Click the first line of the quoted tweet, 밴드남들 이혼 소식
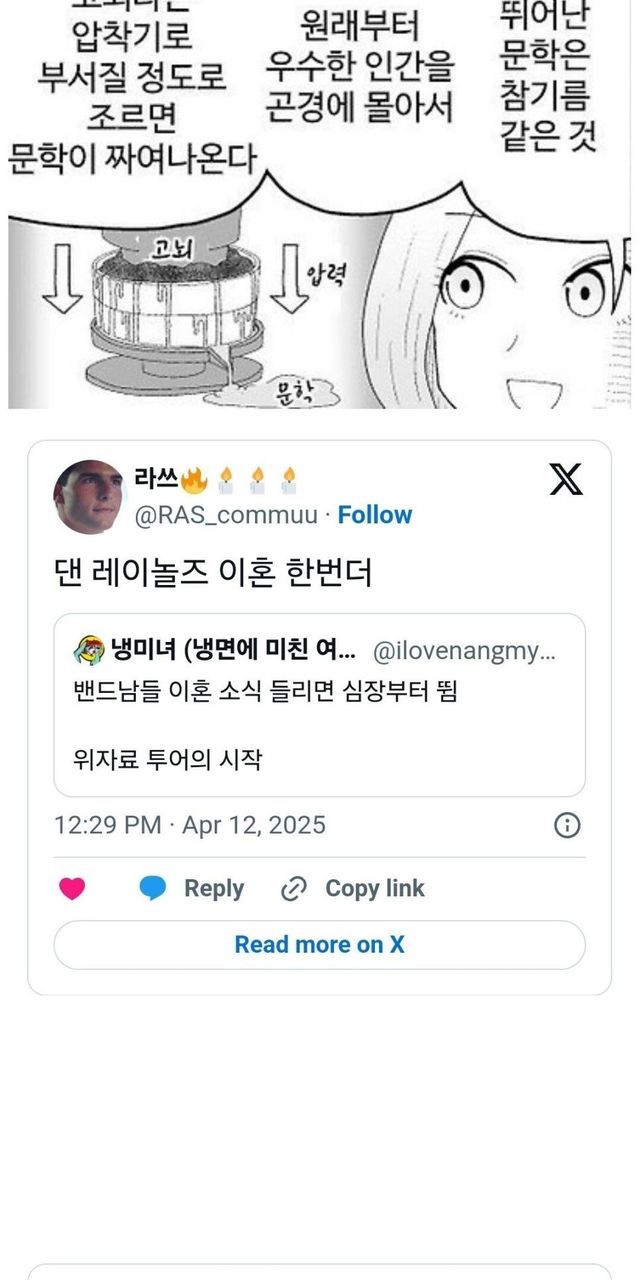 tap(265, 690)
